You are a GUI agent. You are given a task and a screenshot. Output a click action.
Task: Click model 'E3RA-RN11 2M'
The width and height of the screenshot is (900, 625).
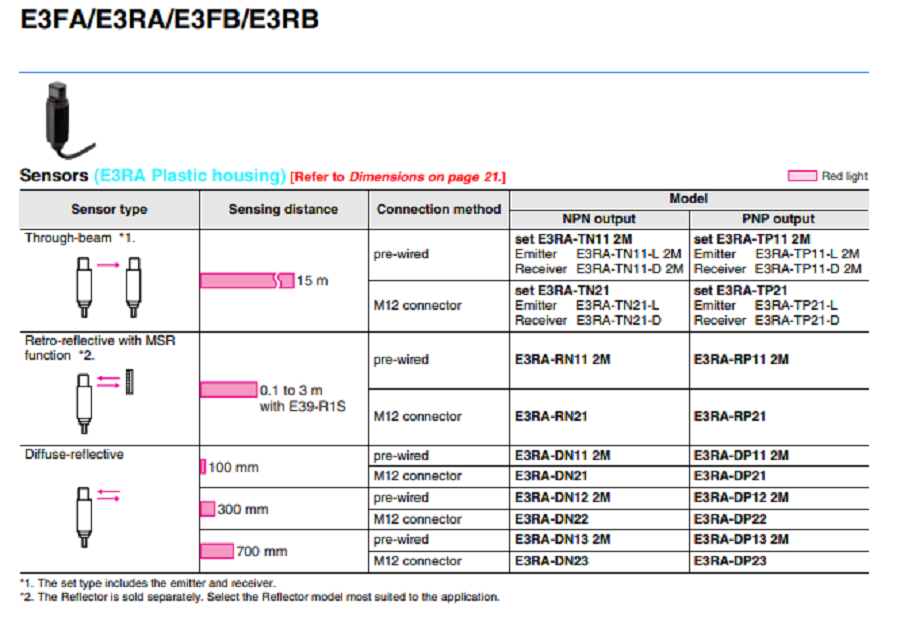click(562, 359)
